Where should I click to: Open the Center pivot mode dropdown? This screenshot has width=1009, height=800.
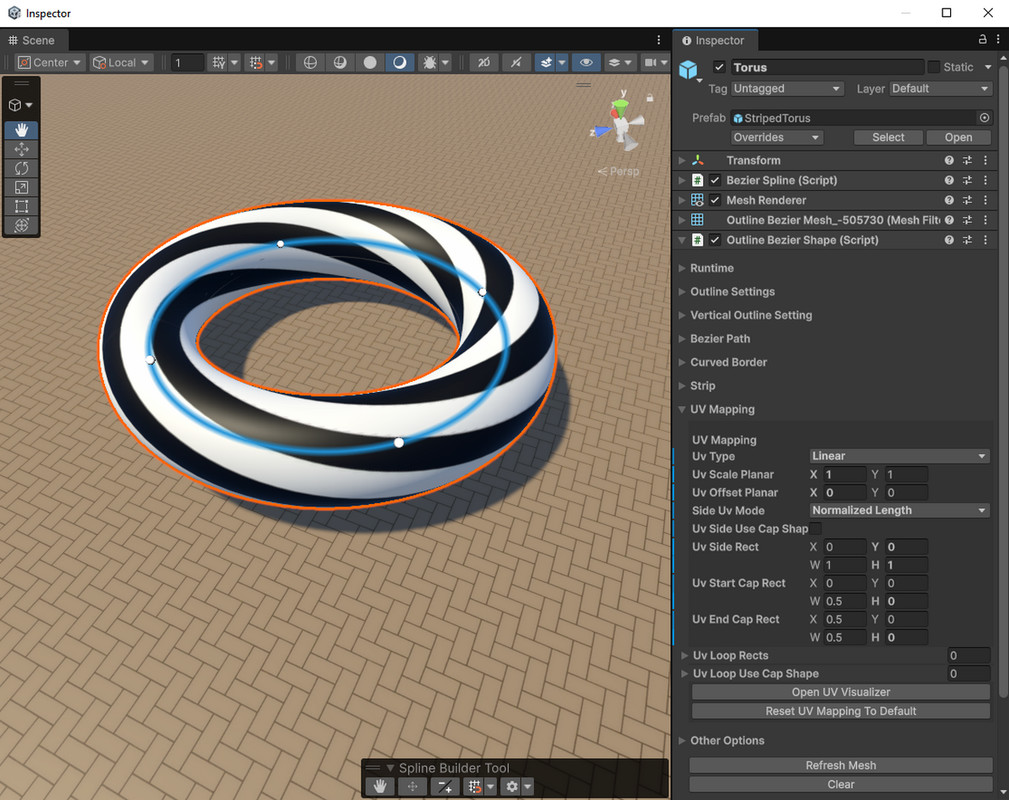point(50,62)
